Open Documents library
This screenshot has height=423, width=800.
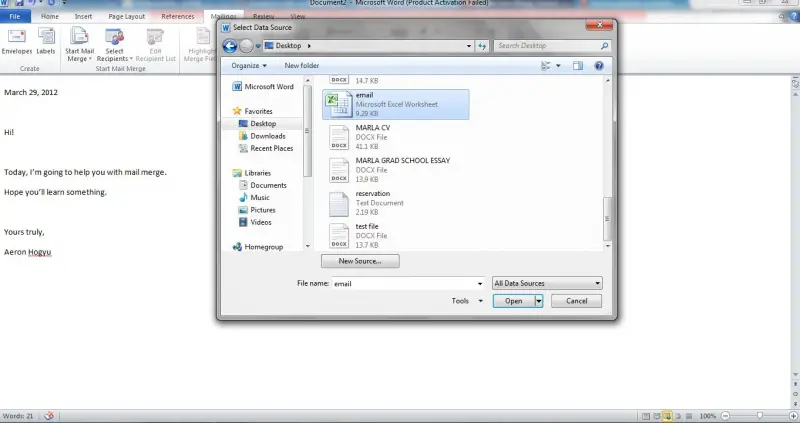[263, 185]
